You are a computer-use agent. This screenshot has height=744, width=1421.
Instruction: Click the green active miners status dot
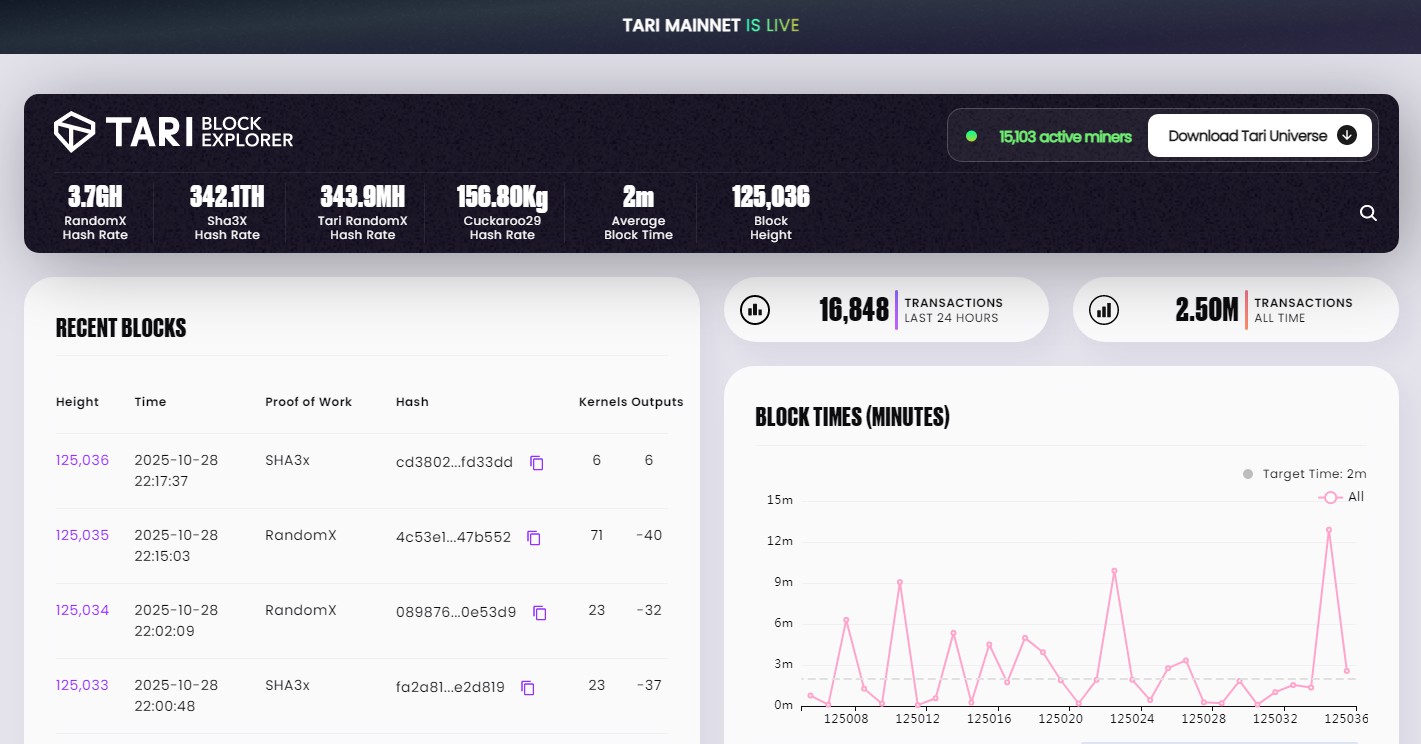tap(971, 136)
